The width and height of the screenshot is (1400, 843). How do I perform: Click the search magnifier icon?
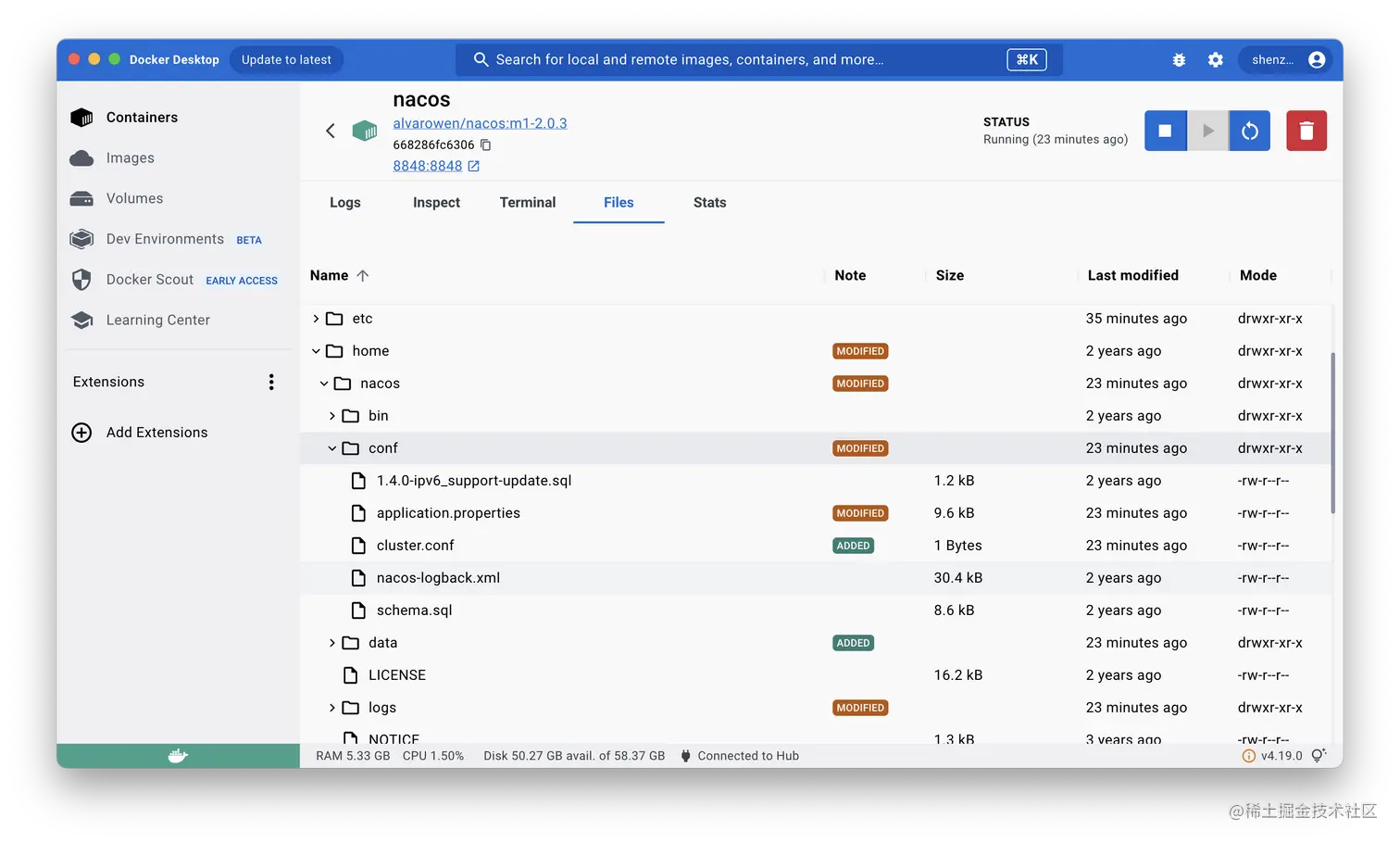pos(481,59)
